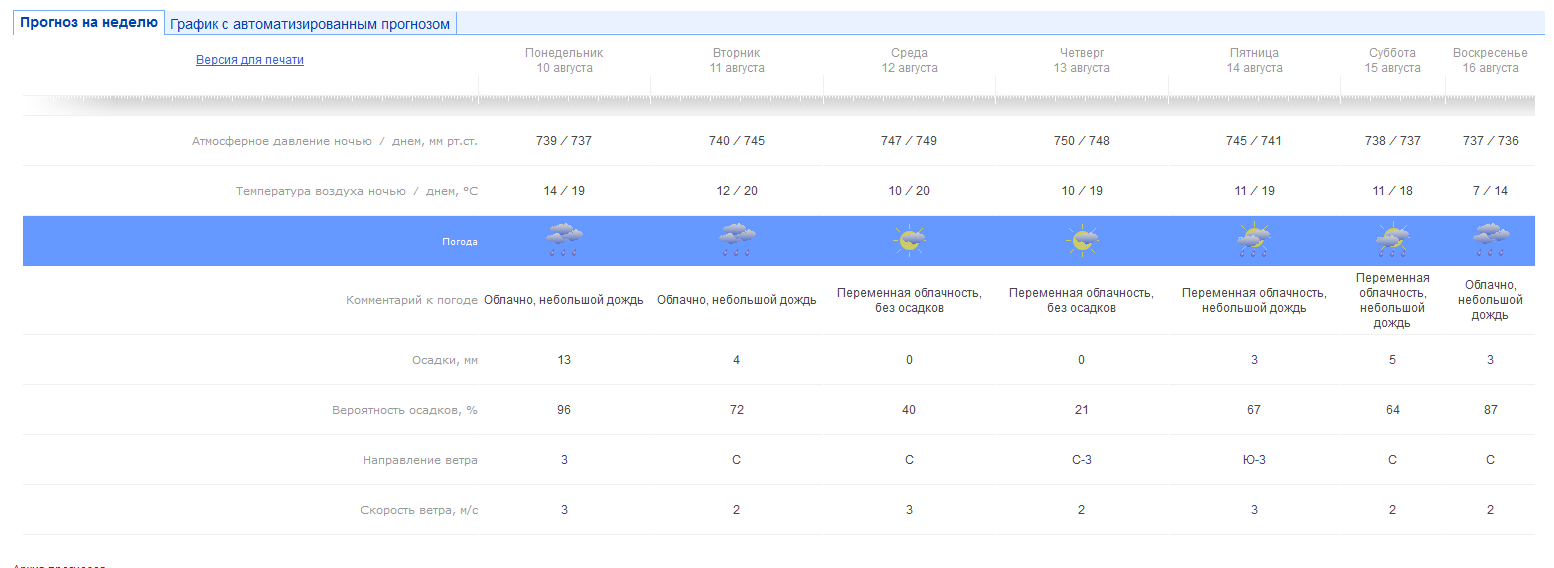
Task: Select the Вторник 11 августа column header
Action: point(737,60)
